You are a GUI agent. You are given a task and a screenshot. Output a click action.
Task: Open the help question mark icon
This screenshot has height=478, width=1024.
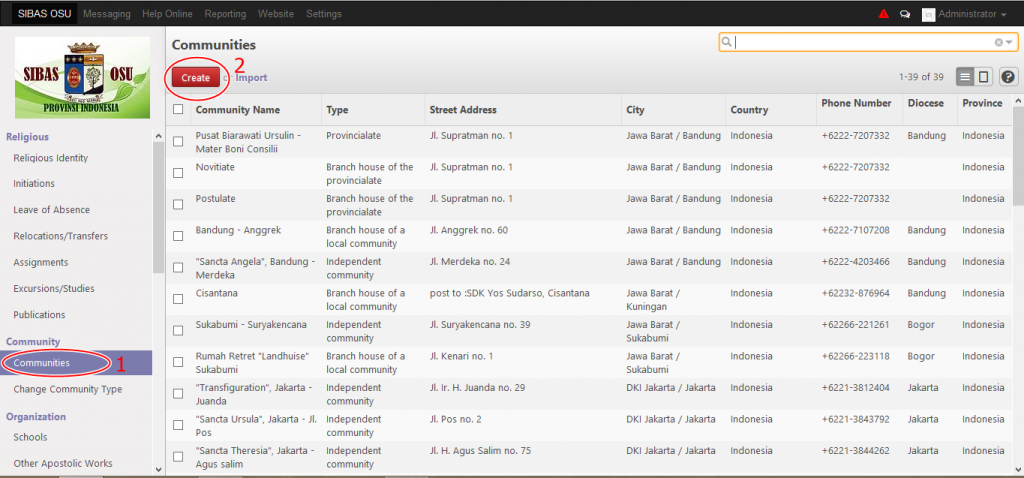(x=1008, y=77)
